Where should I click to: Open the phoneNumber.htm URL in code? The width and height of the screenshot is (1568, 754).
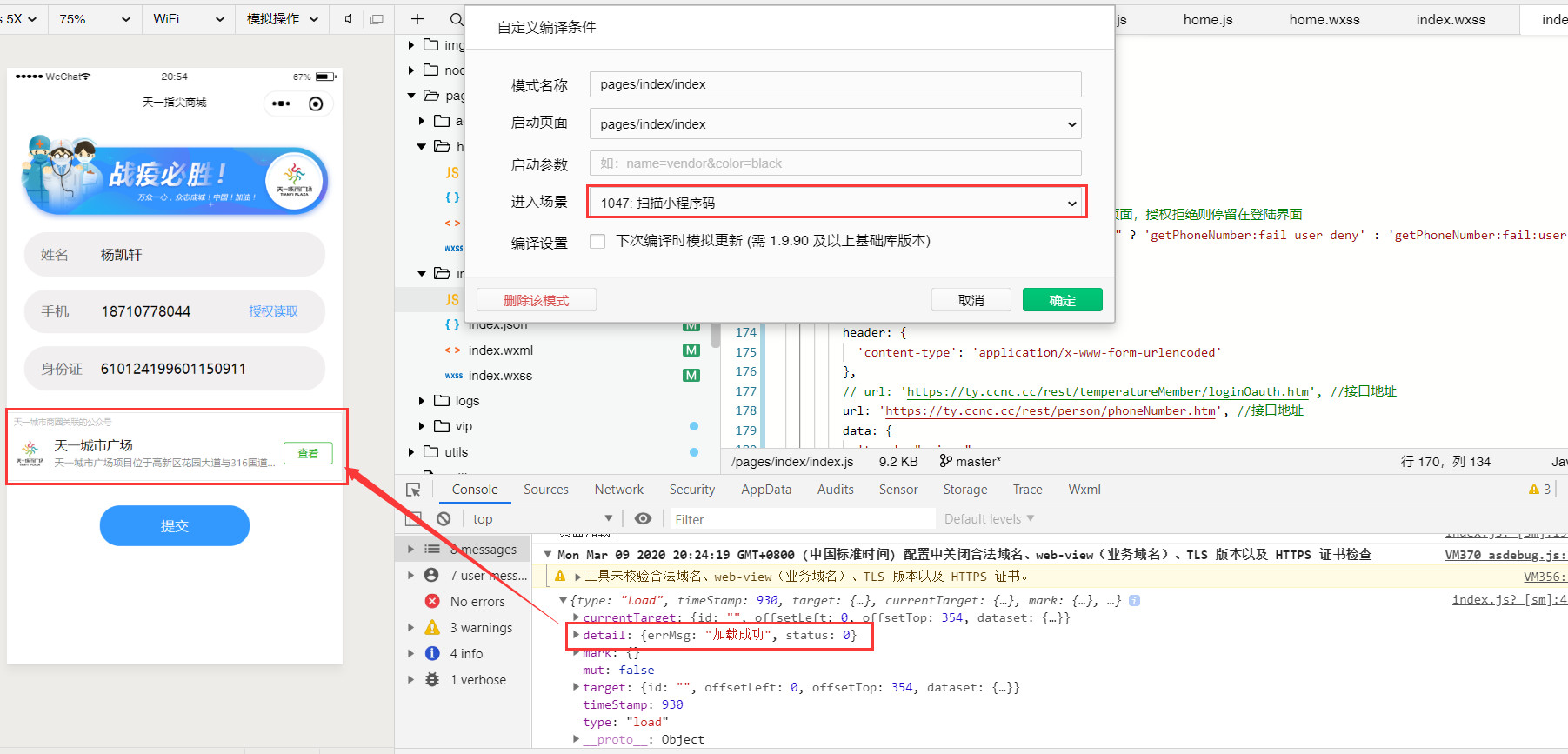1051,411
